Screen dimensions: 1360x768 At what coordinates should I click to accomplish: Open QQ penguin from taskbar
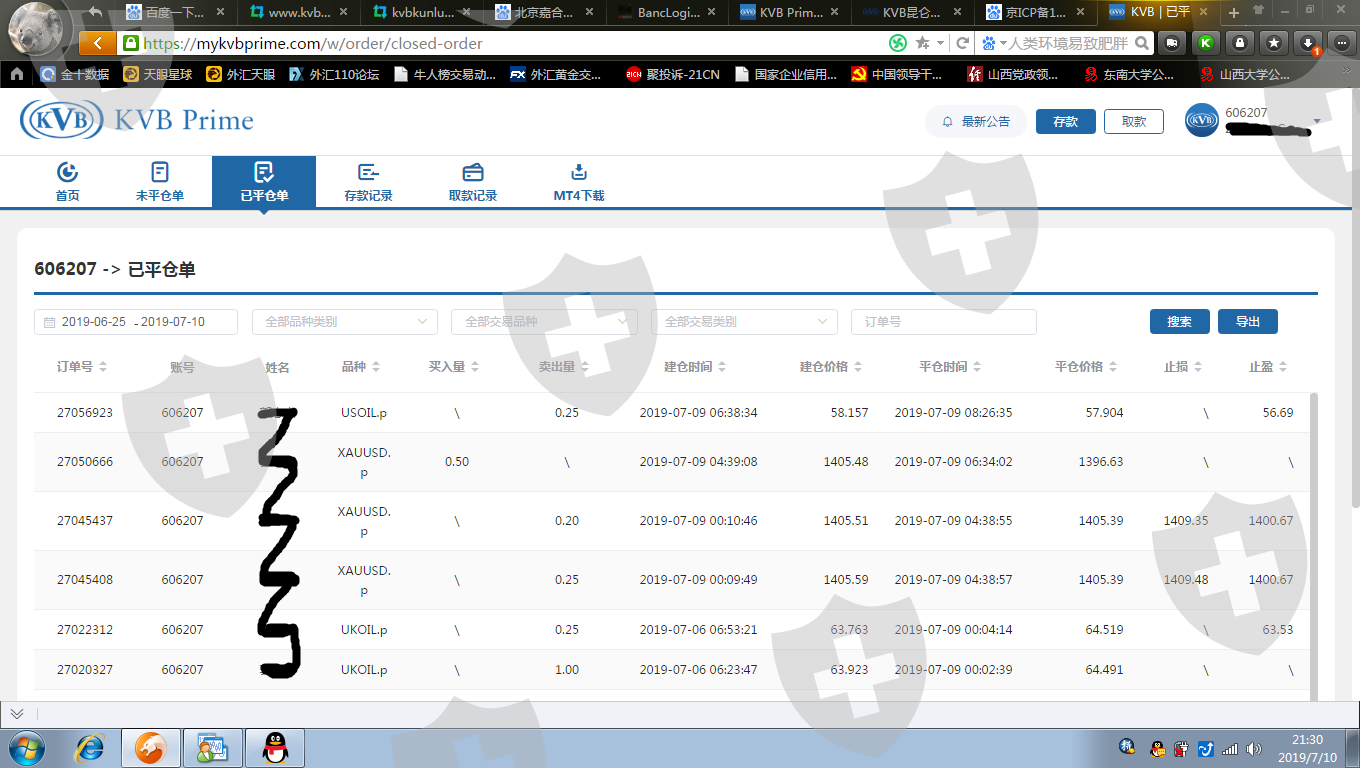(x=275, y=748)
